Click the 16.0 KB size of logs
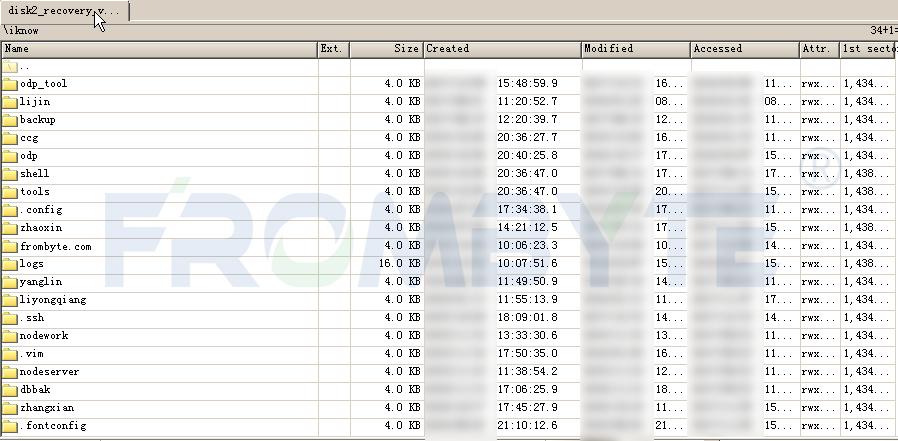 [399, 263]
